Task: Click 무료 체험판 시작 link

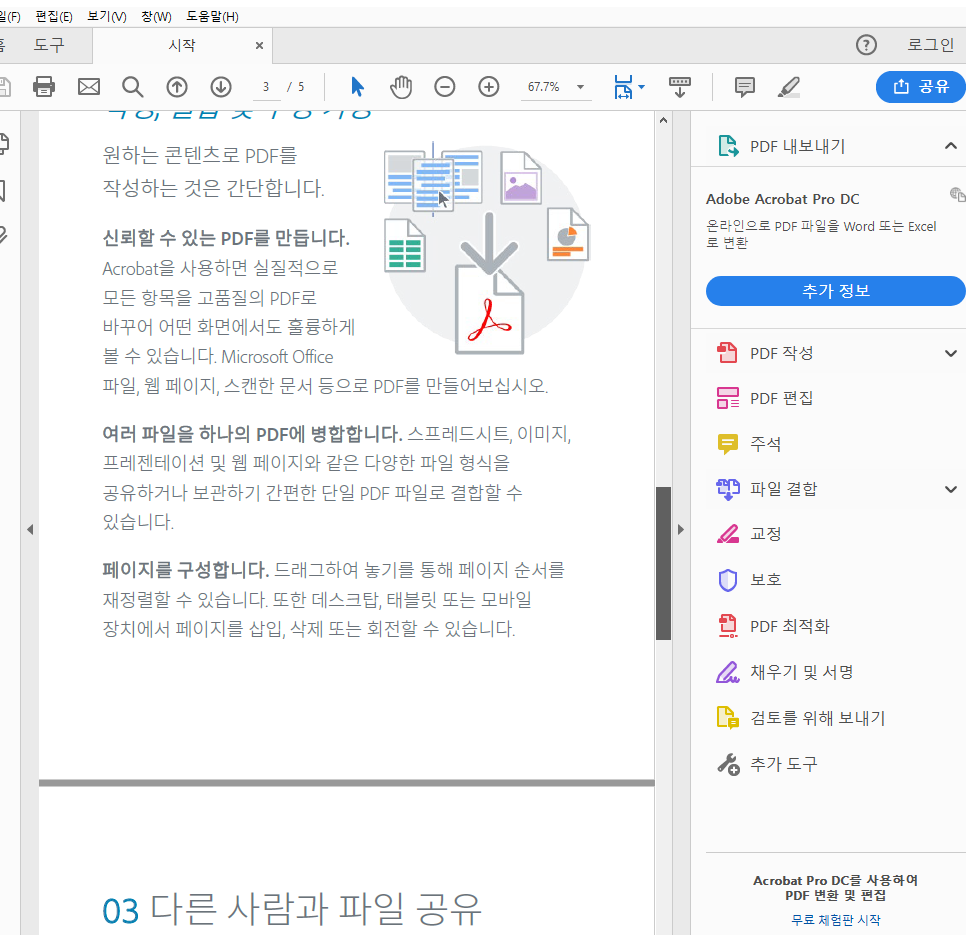Action: pyautogui.click(x=835, y=920)
